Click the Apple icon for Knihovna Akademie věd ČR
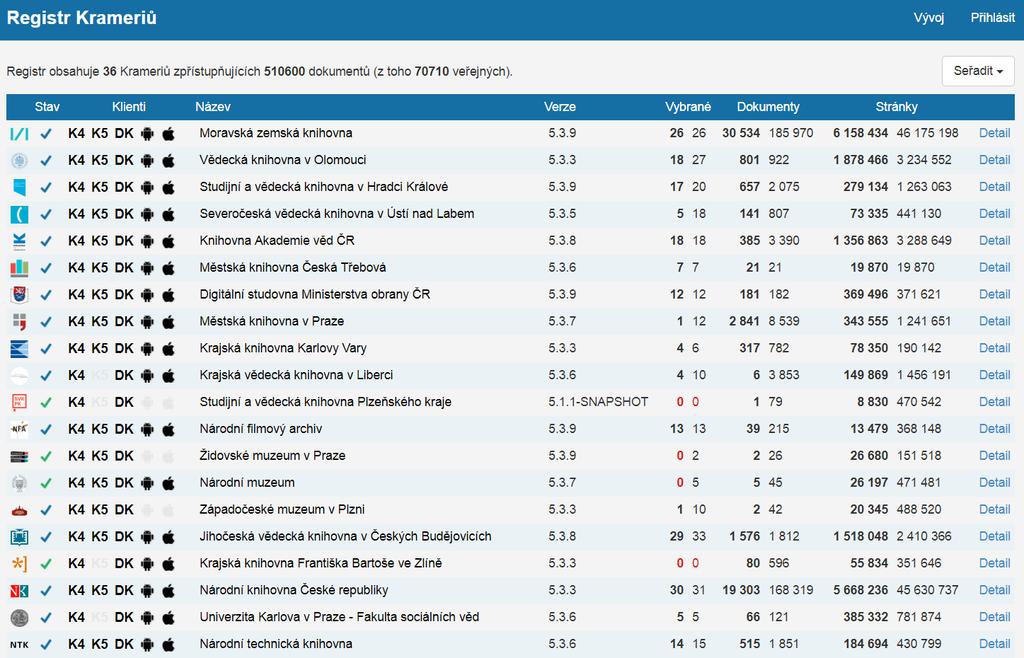 tap(168, 241)
